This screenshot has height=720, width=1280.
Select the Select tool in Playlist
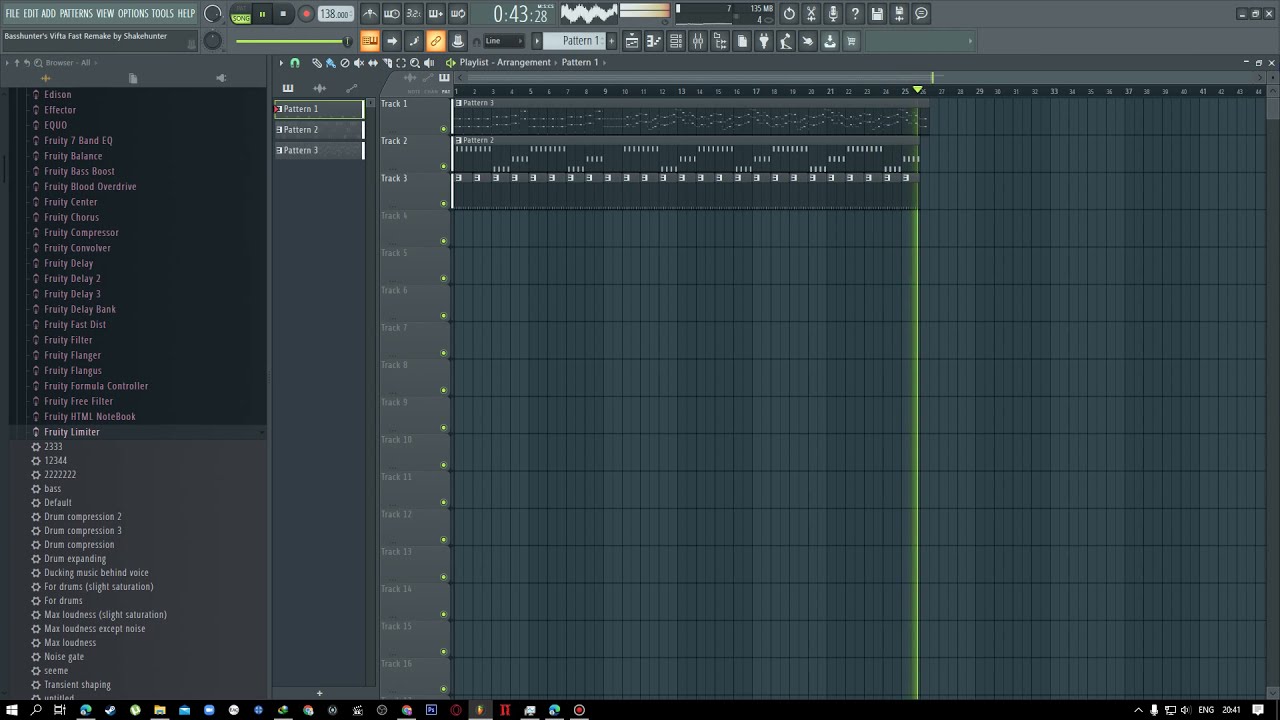(401, 63)
